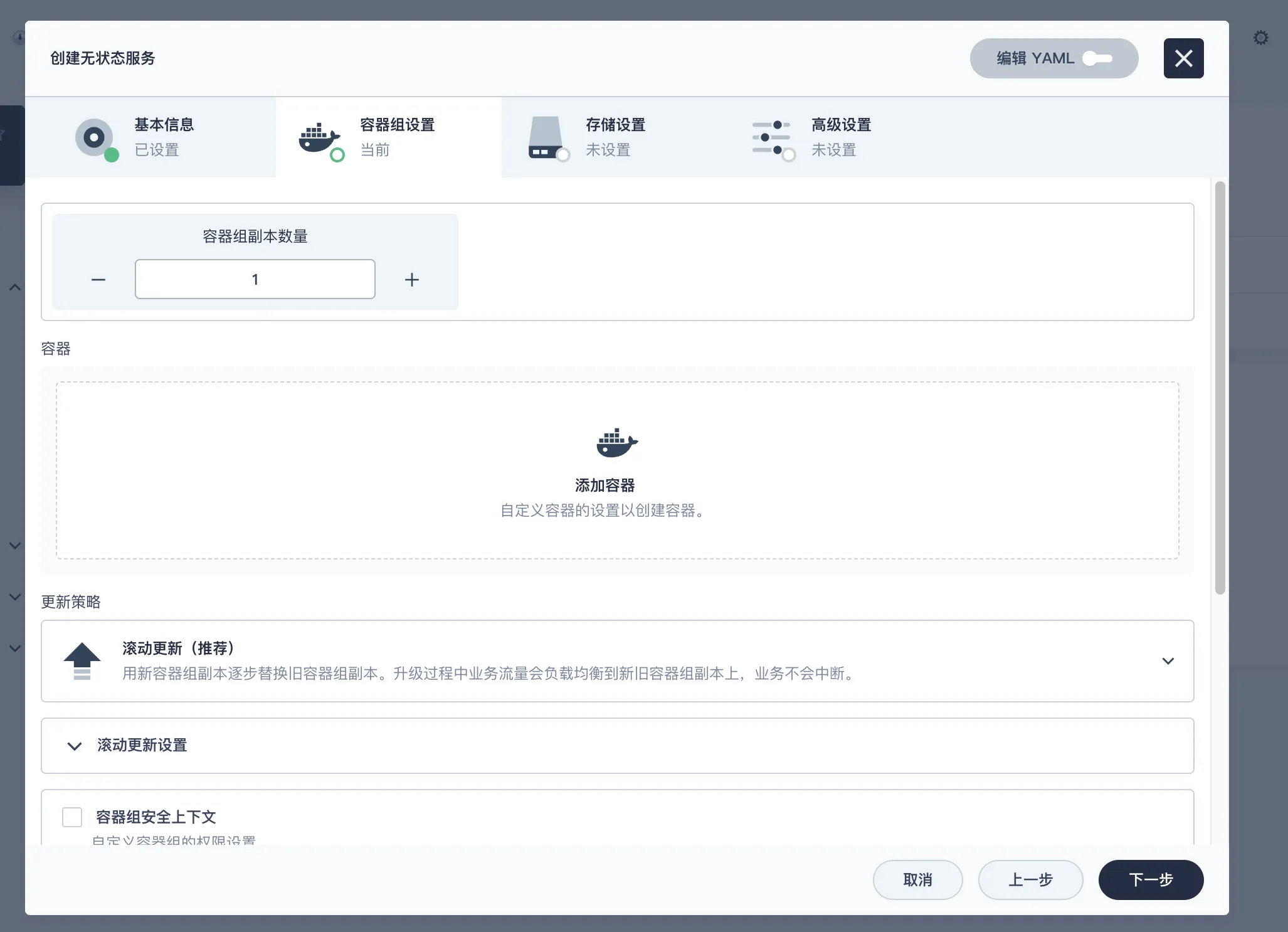The width and height of the screenshot is (1288, 932).
Task: Focus the replica count input field
Action: point(255,279)
